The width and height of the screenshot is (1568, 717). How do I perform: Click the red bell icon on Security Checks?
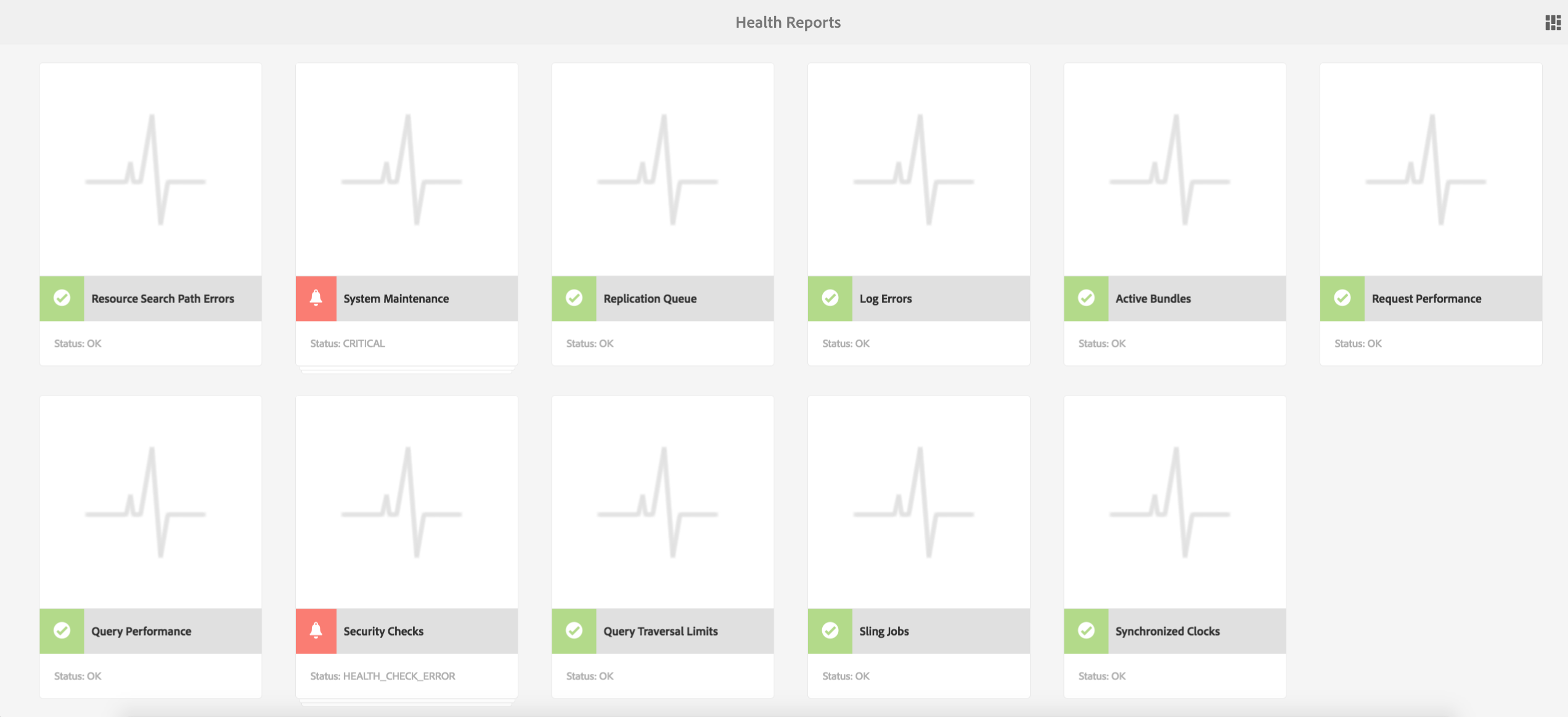tap(316, 631)
